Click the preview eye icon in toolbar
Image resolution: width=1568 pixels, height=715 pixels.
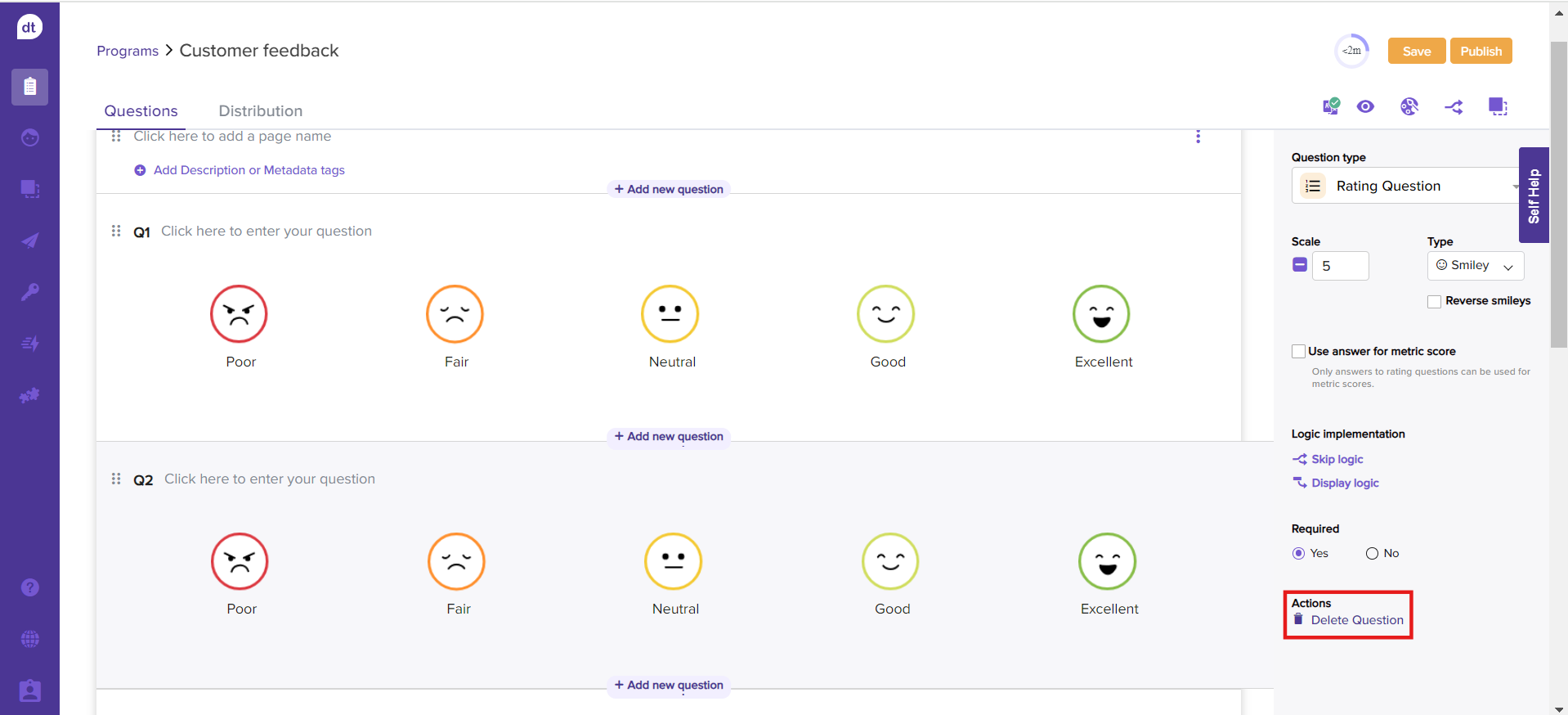(x=1365, y=107)
